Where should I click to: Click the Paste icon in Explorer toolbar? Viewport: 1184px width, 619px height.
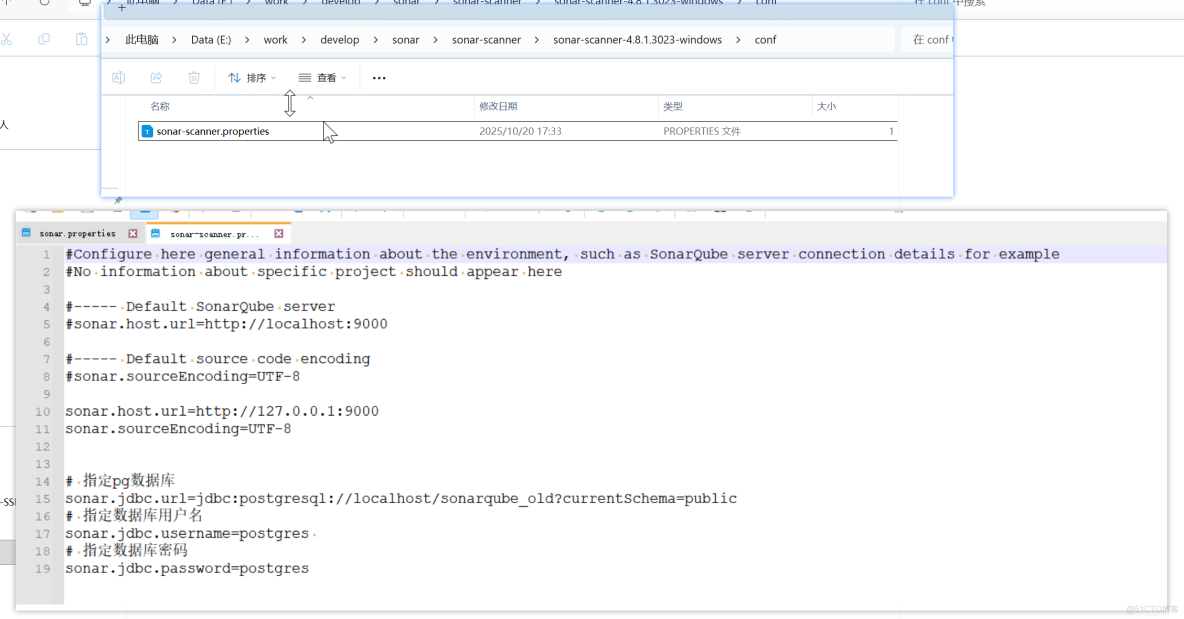[x=83, y=39]
